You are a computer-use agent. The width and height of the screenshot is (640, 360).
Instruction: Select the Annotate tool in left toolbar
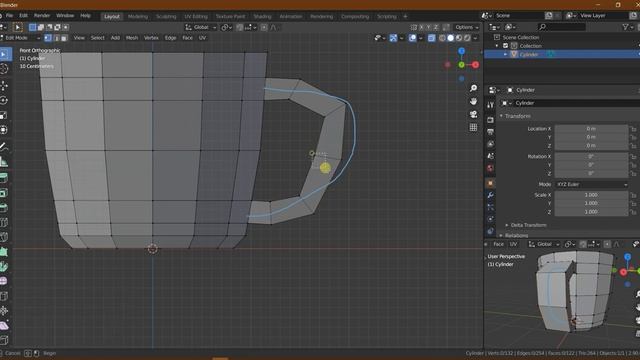[x=4, y=146]
